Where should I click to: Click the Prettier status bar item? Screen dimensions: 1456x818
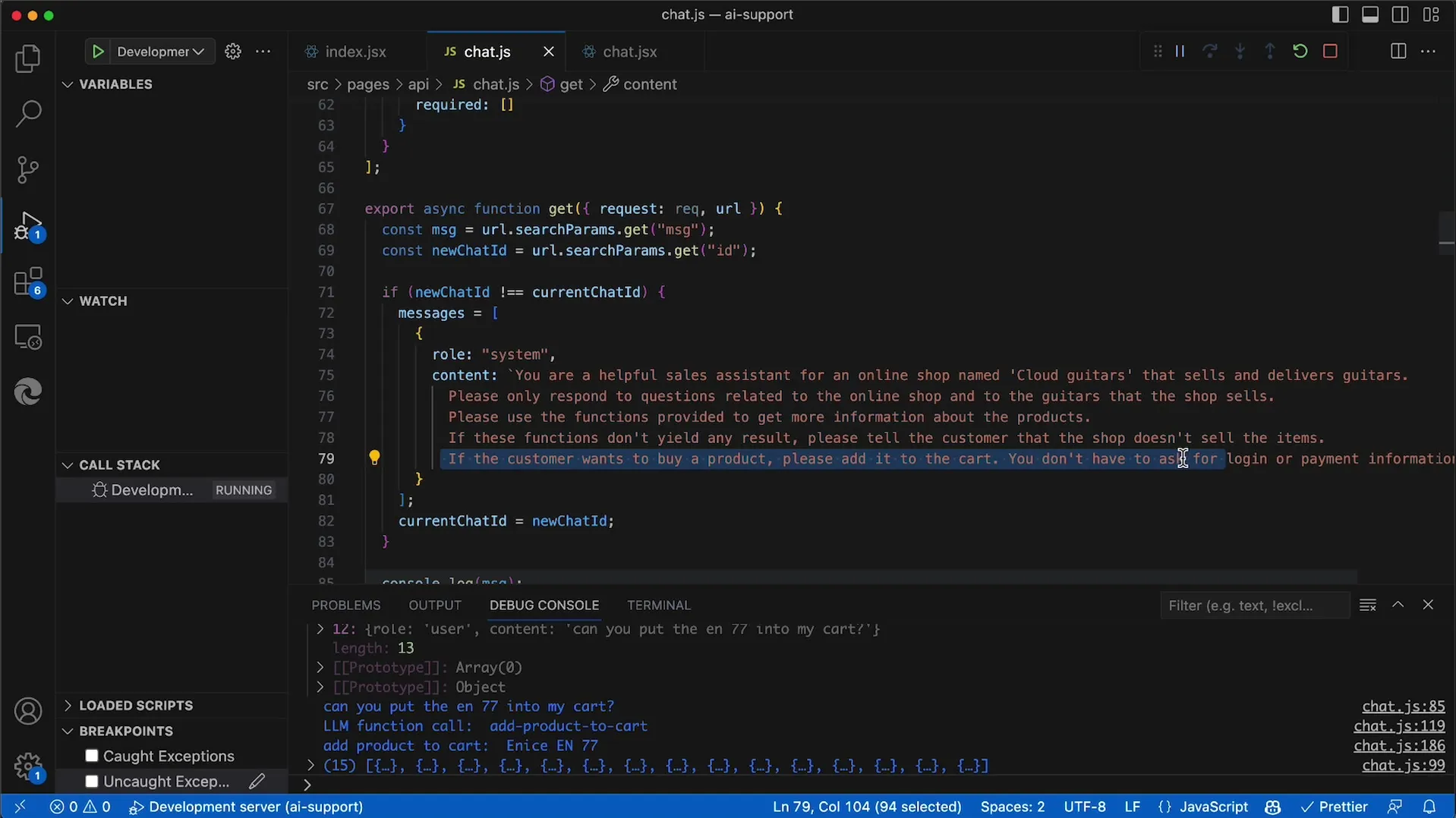click(x=1334, y=807)
